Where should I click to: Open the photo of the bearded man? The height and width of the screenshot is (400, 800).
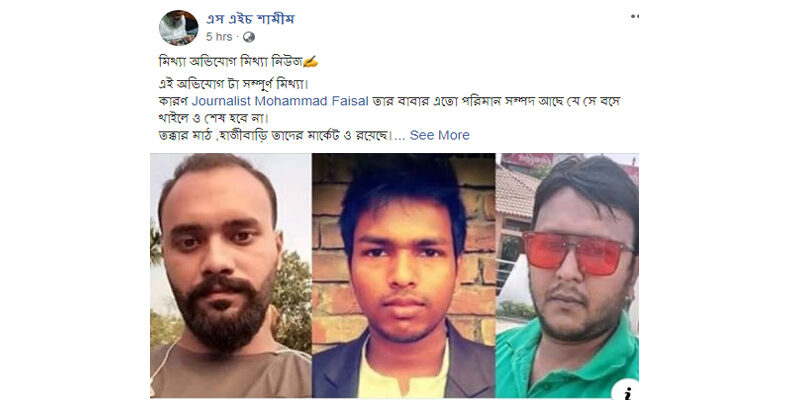coord(231,276)
